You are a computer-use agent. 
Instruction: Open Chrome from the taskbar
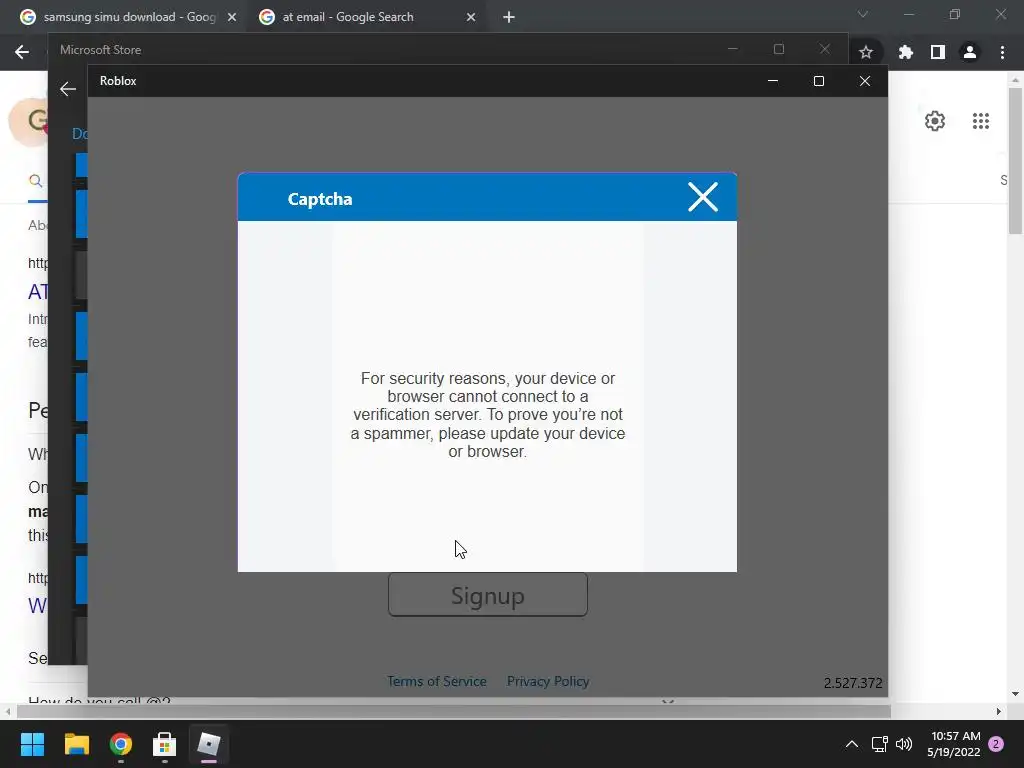tap(121, 744)
